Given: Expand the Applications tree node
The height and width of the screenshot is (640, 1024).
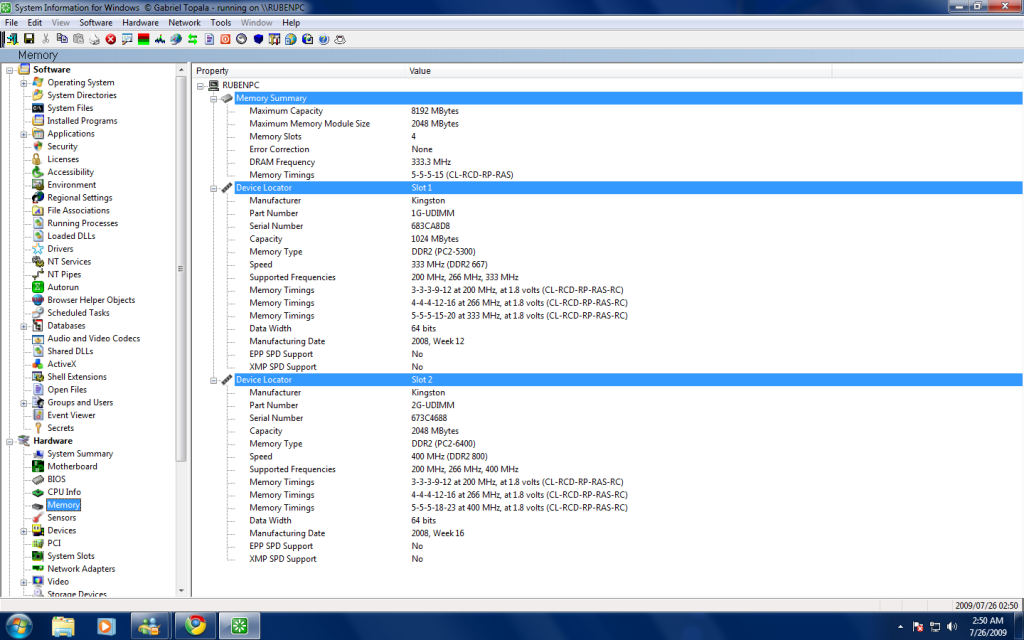Looking at the screenshot, I should pos(24,134).
